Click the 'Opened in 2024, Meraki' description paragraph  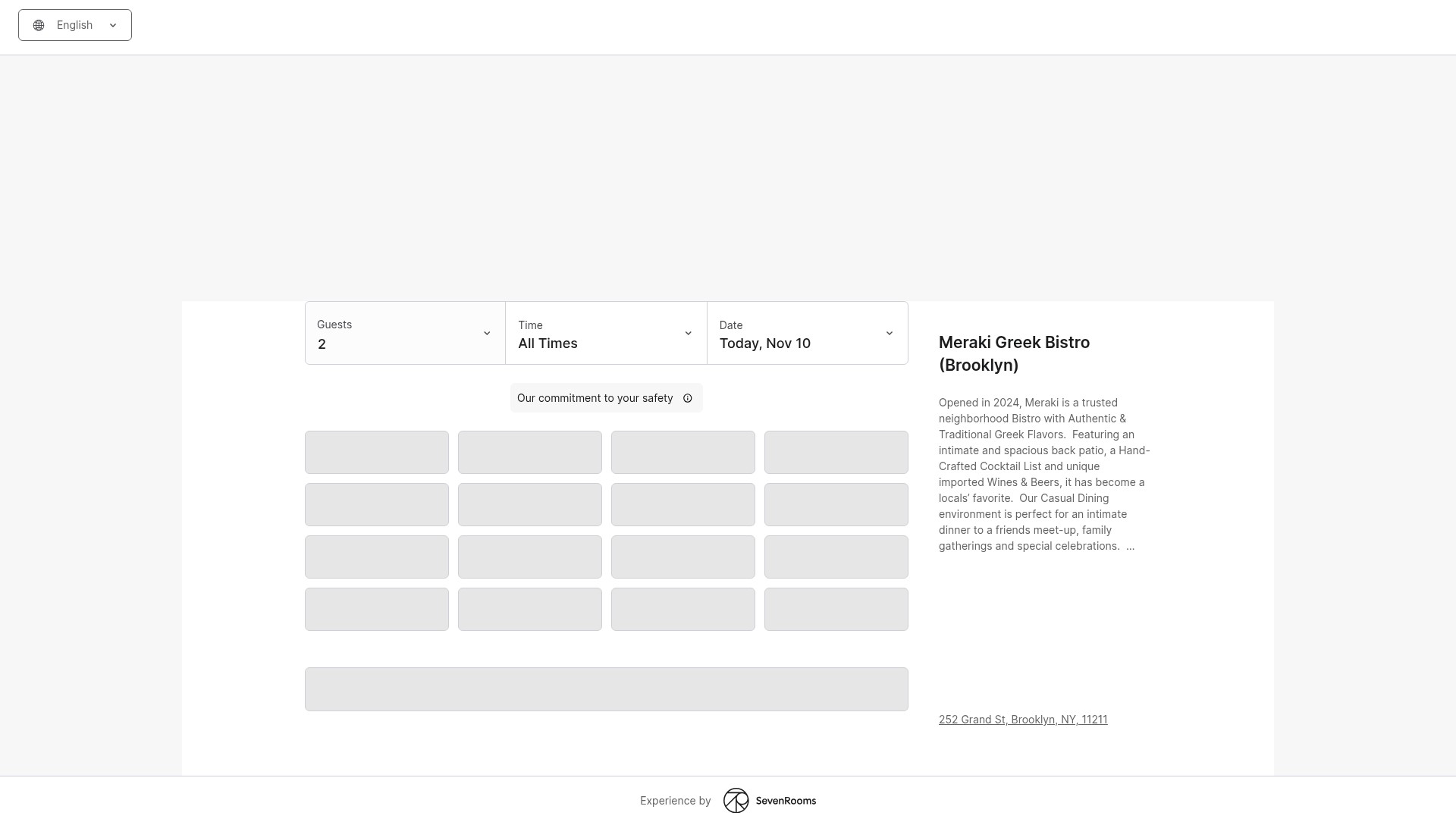[x=1044, y=474]
